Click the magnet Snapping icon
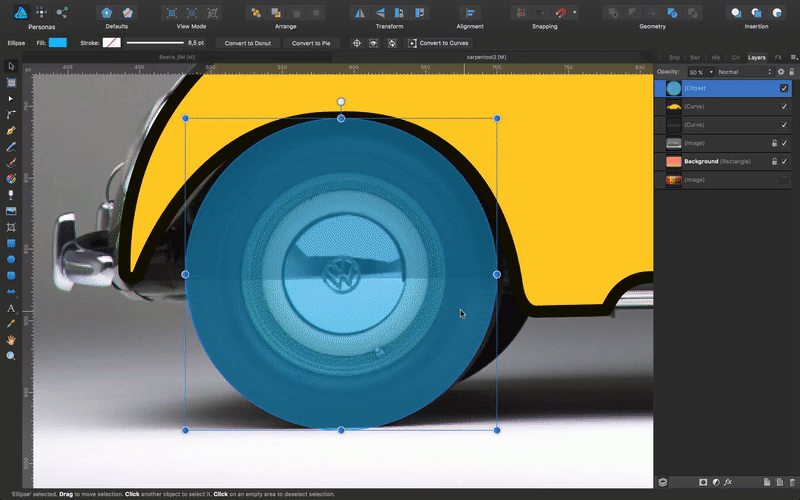This screenshot has width=800, height=500. tap(560, 13)
